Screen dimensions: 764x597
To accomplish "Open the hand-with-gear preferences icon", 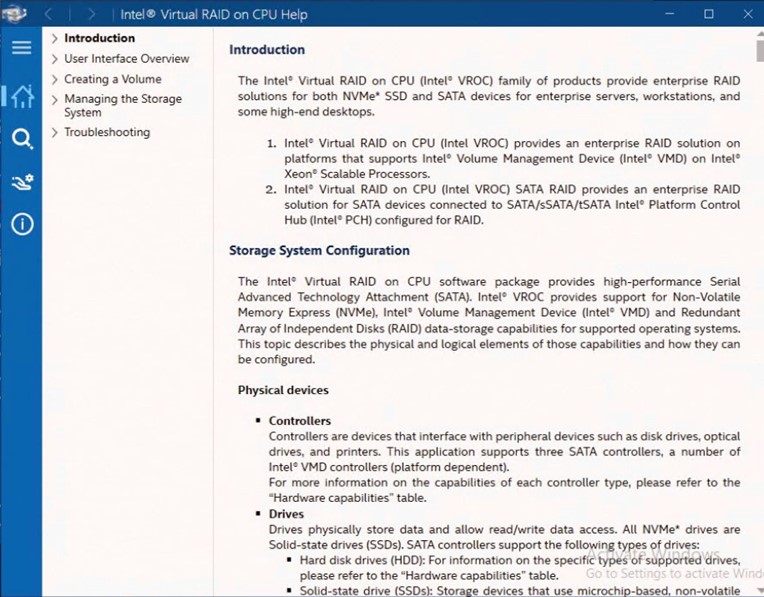I will coord(22,182).
